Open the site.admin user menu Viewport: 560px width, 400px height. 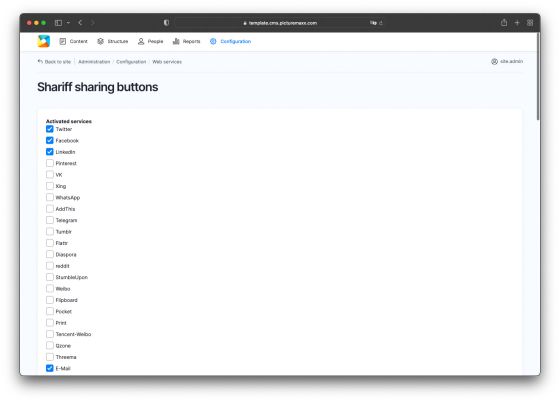[507, 61]
